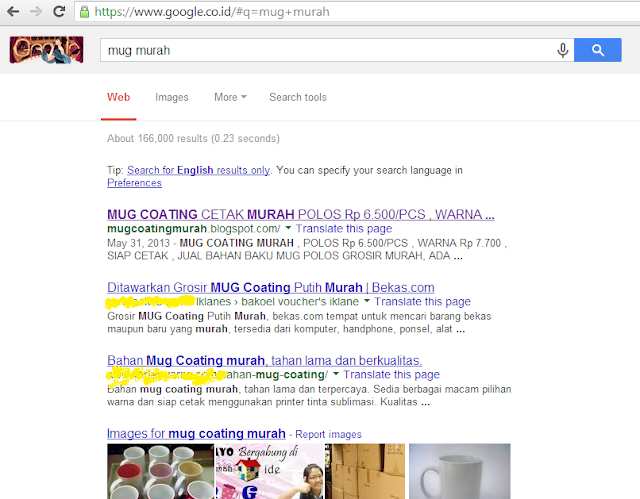The image size is (640, 499).
Task: Expand arrow next to mugcoatingmurah.blogspot.com
Action: click(288, 227)
